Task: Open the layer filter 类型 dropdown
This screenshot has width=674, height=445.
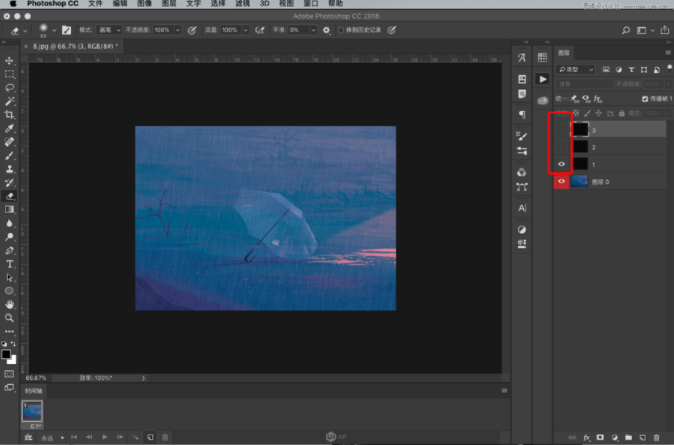Action: coord(575,70)
